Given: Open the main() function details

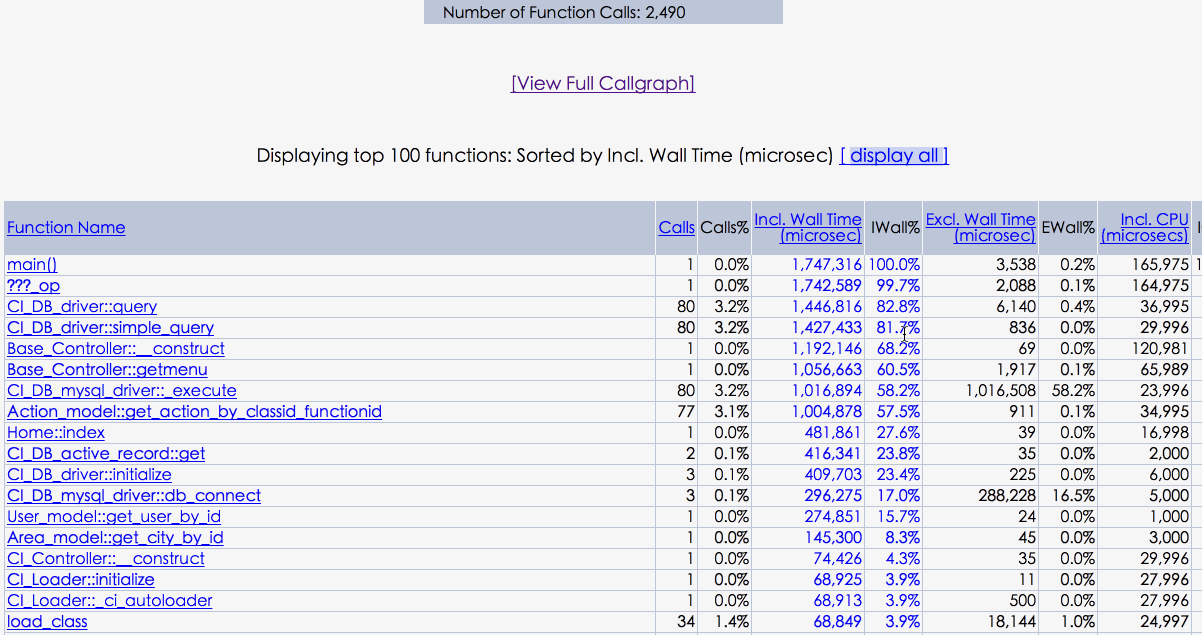Looking at the screenshot, I should [x=32, y=265].
